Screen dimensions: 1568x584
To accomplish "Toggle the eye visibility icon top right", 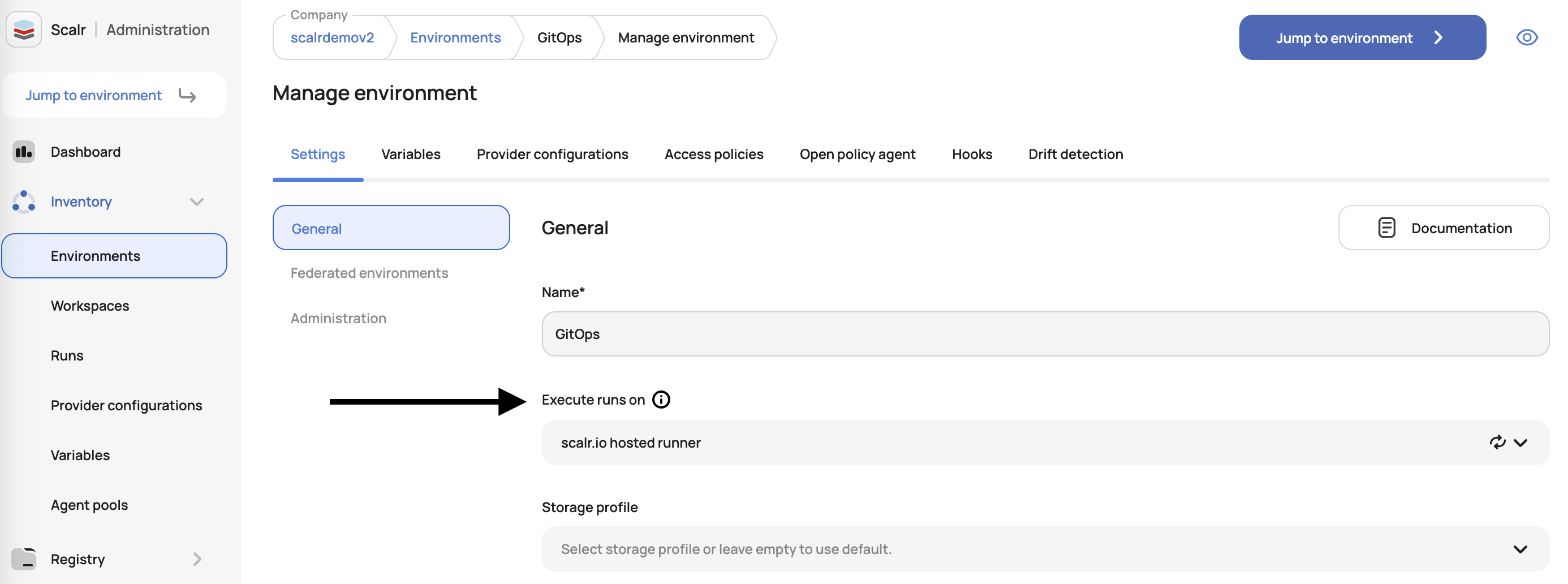I will (1527, 38).
